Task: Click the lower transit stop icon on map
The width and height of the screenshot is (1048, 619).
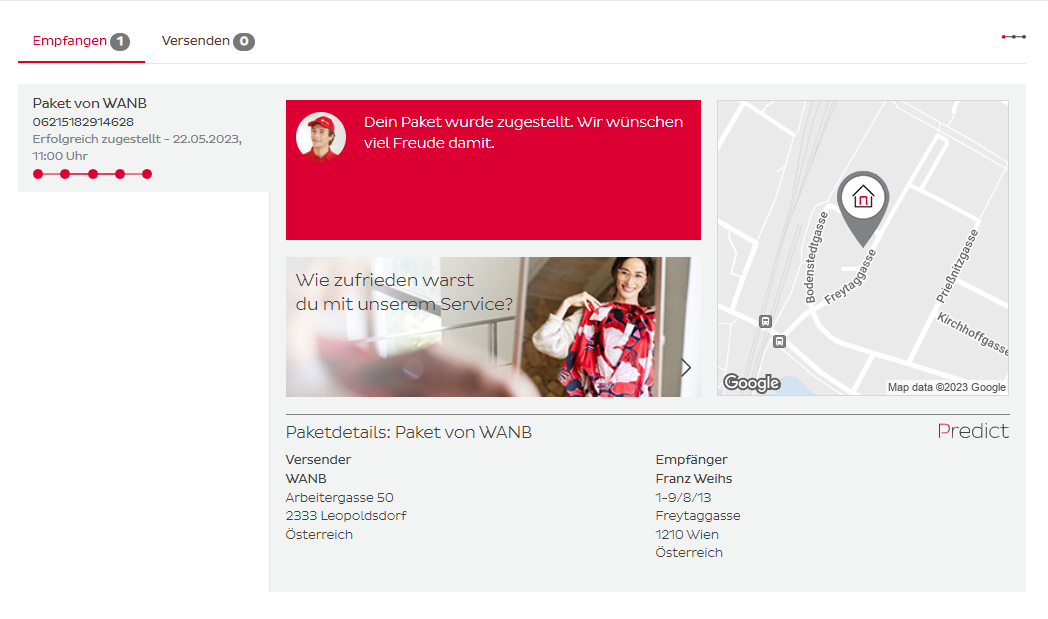Action: pyautogui.click(x=780, y=342)
